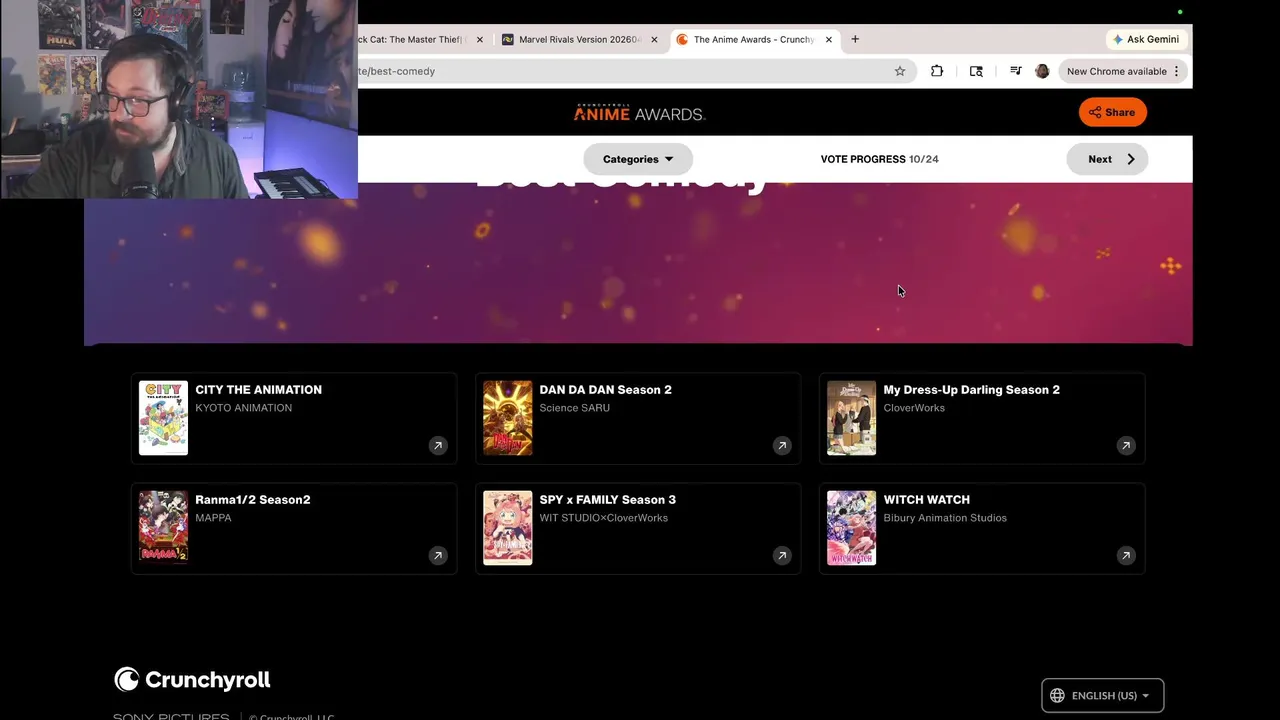Viewport: 1280px width, 720px height.
Task: Expand the Categories dropdown
Action: pyautogui.click(x=638, y=159)
